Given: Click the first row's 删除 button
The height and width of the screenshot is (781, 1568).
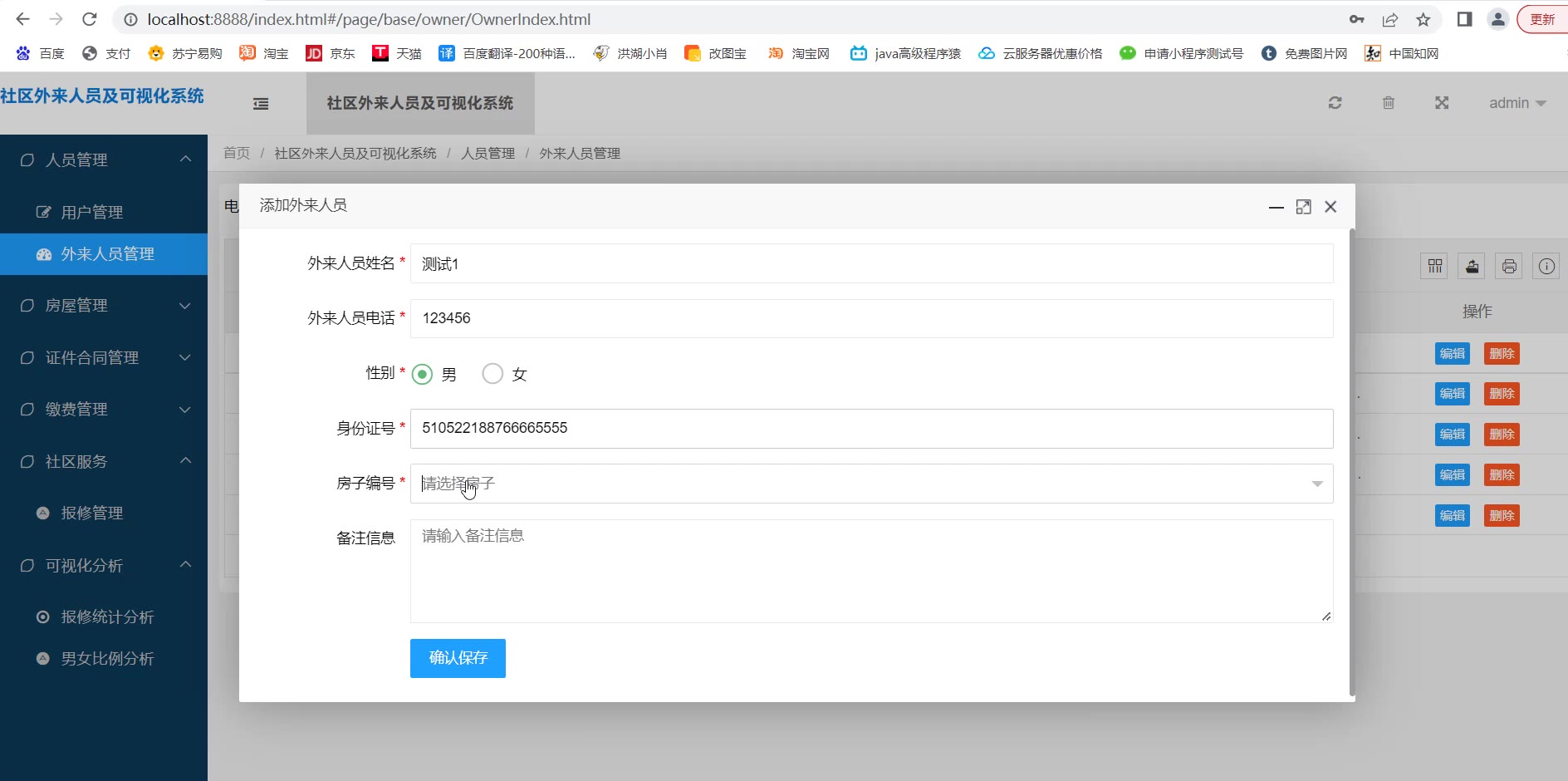Looking at the screenshot, I should coord(1502,353).
